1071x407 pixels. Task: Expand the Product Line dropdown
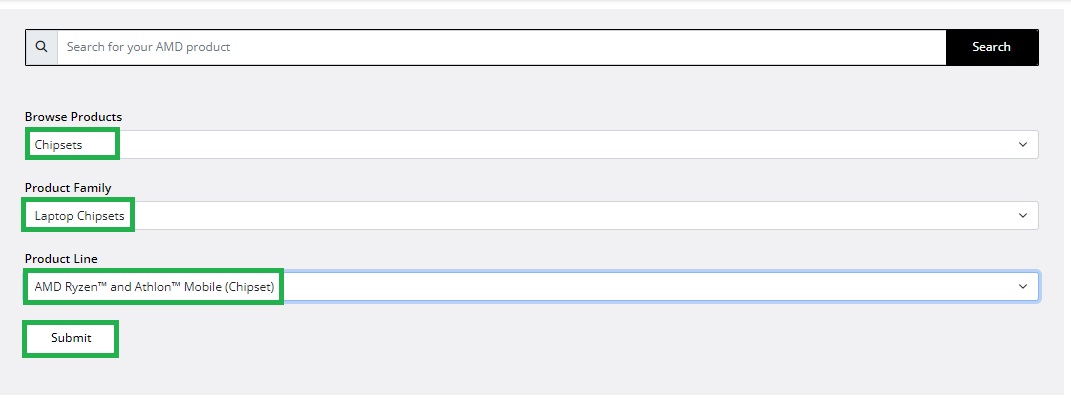tap(531, 287)
